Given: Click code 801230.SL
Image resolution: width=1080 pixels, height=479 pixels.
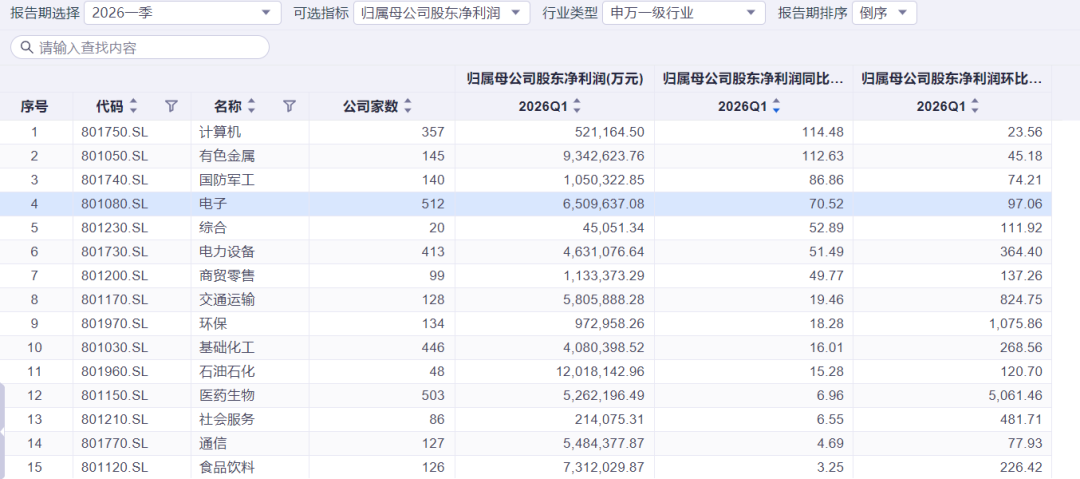Looking at the screenshot, I should coord(114,227).
